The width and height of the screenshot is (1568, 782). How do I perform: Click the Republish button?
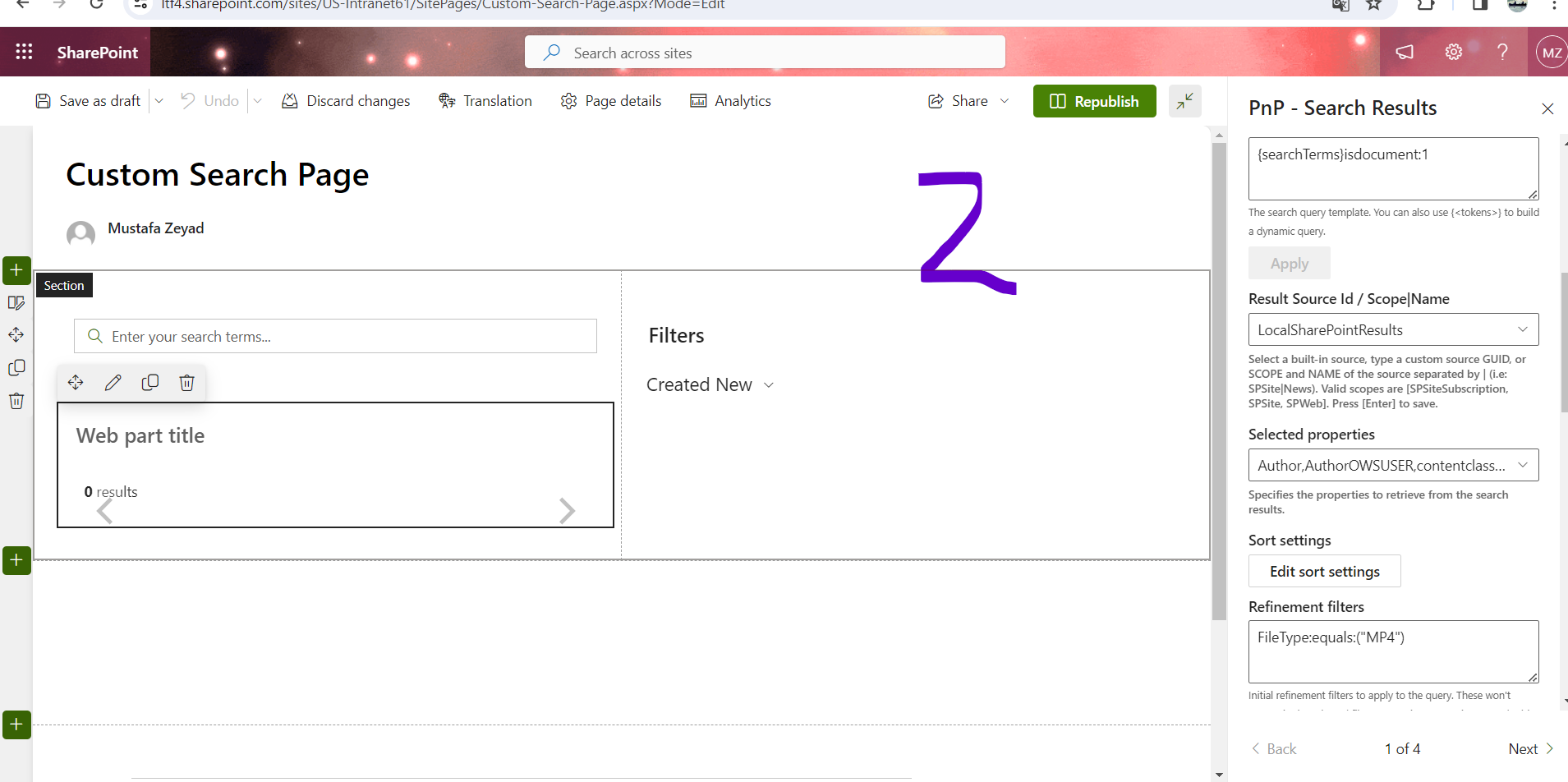tap(1095, 100)
